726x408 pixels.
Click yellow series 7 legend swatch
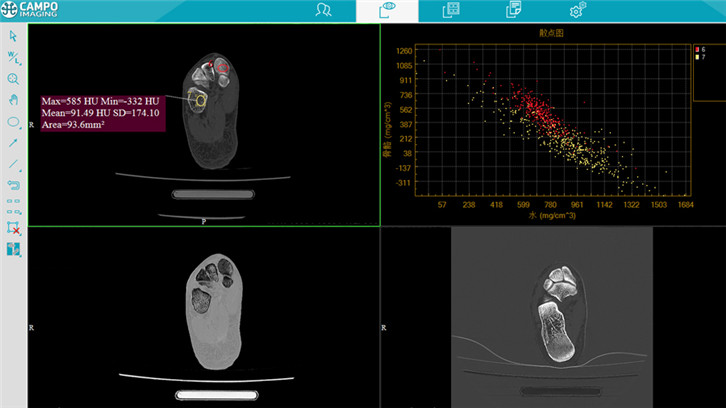click(x=697, y=57)
